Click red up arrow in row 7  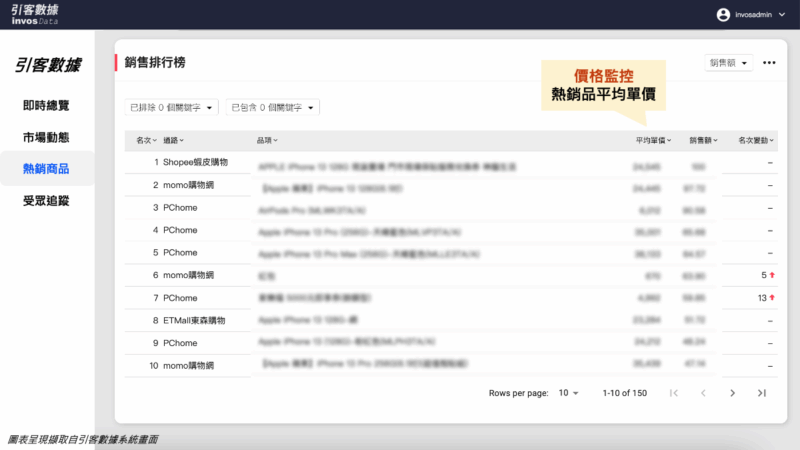772,298
